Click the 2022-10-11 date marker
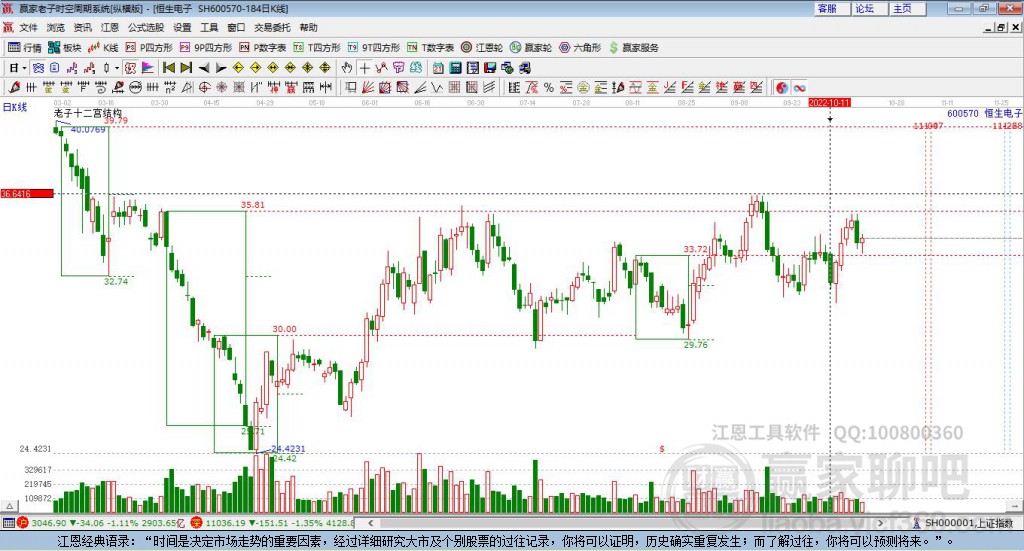The image size is (1024, 551). 829,102
